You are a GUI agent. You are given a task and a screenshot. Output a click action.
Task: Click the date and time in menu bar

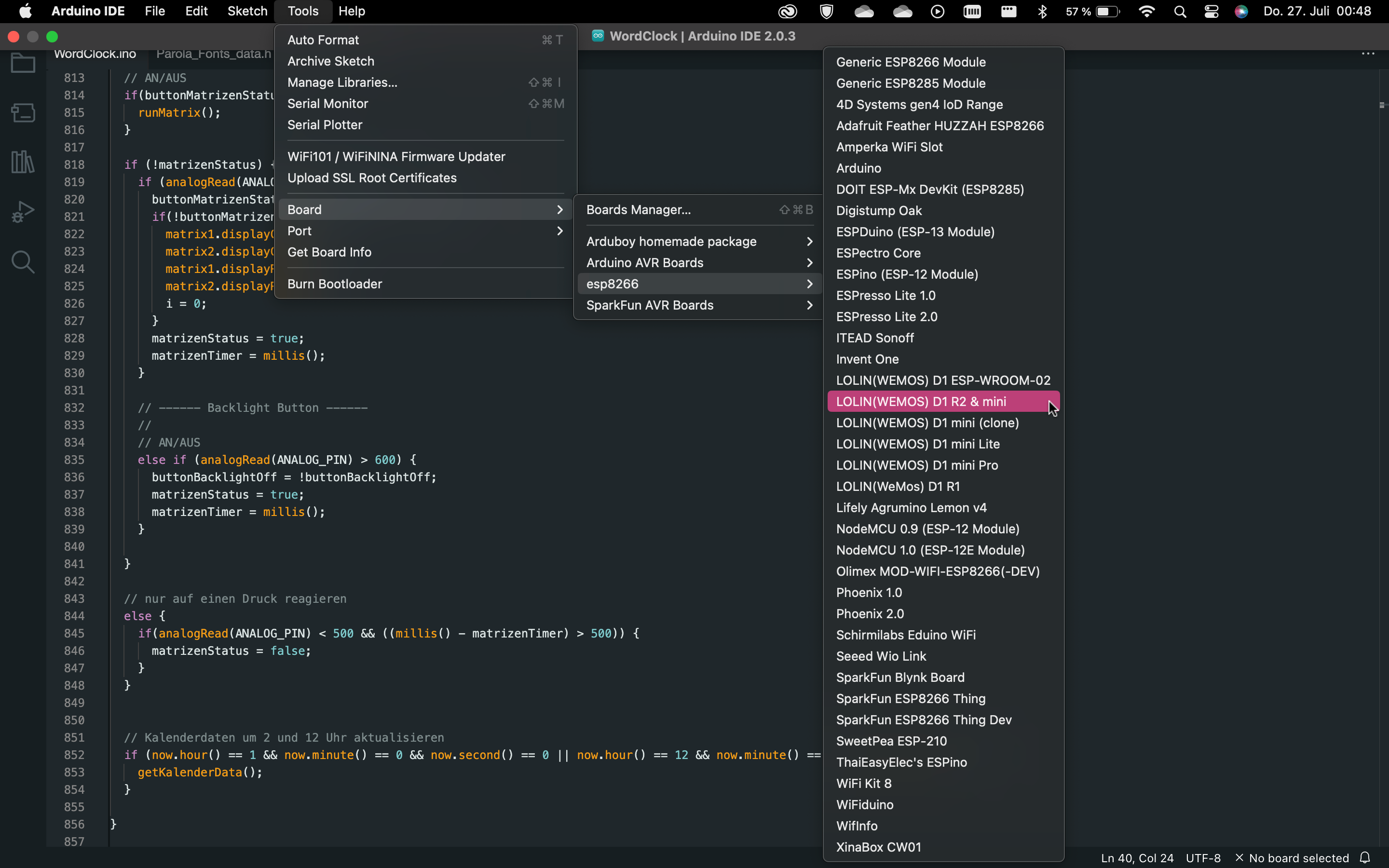tap(1317, 11)
